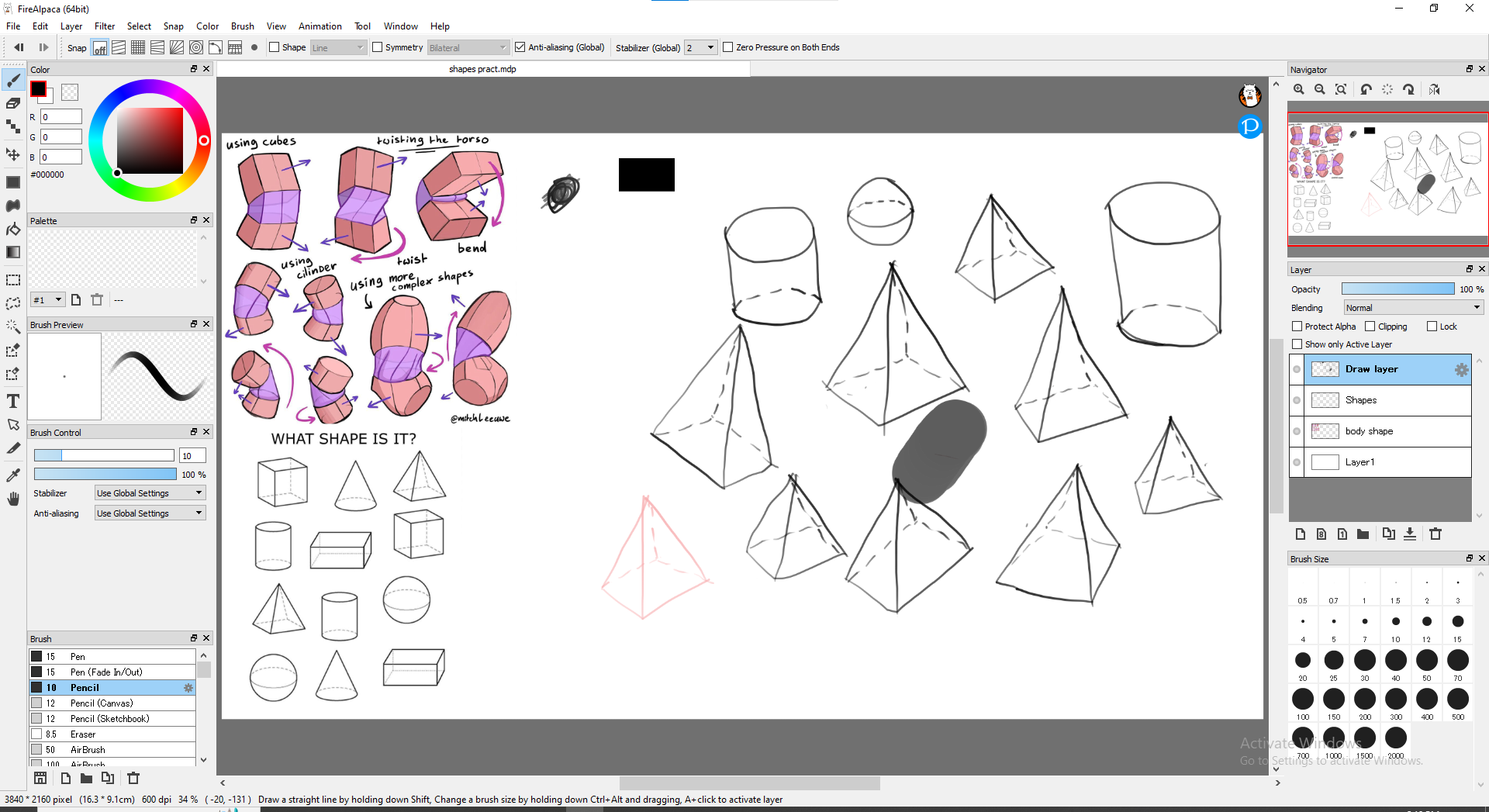Image resolution: width=1489 pixels, height=812 pixels.
Task: Select the Operation arrow tool
Action: 13,424
